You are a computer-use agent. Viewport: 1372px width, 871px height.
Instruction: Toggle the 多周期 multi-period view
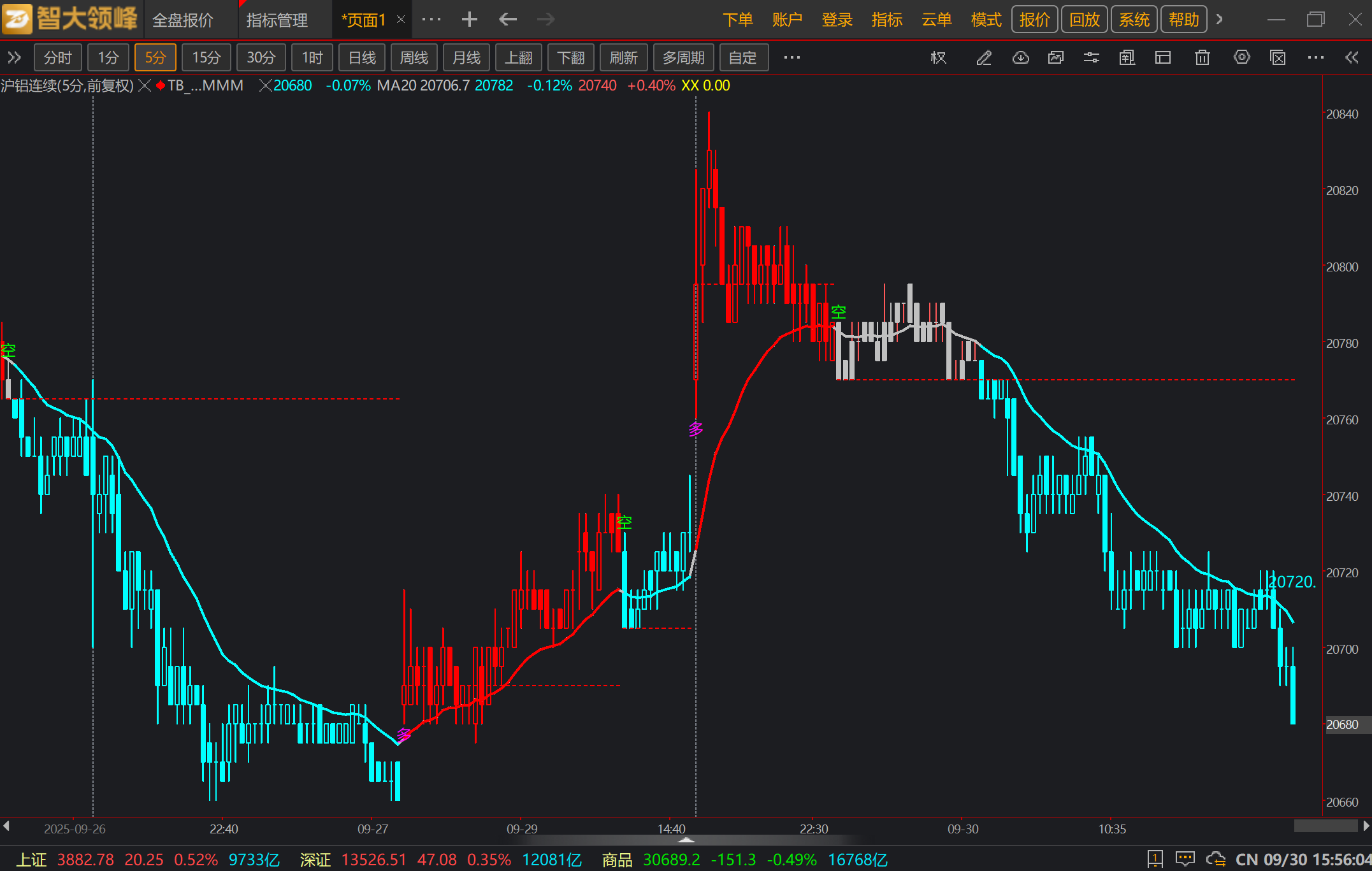(683, 58)
